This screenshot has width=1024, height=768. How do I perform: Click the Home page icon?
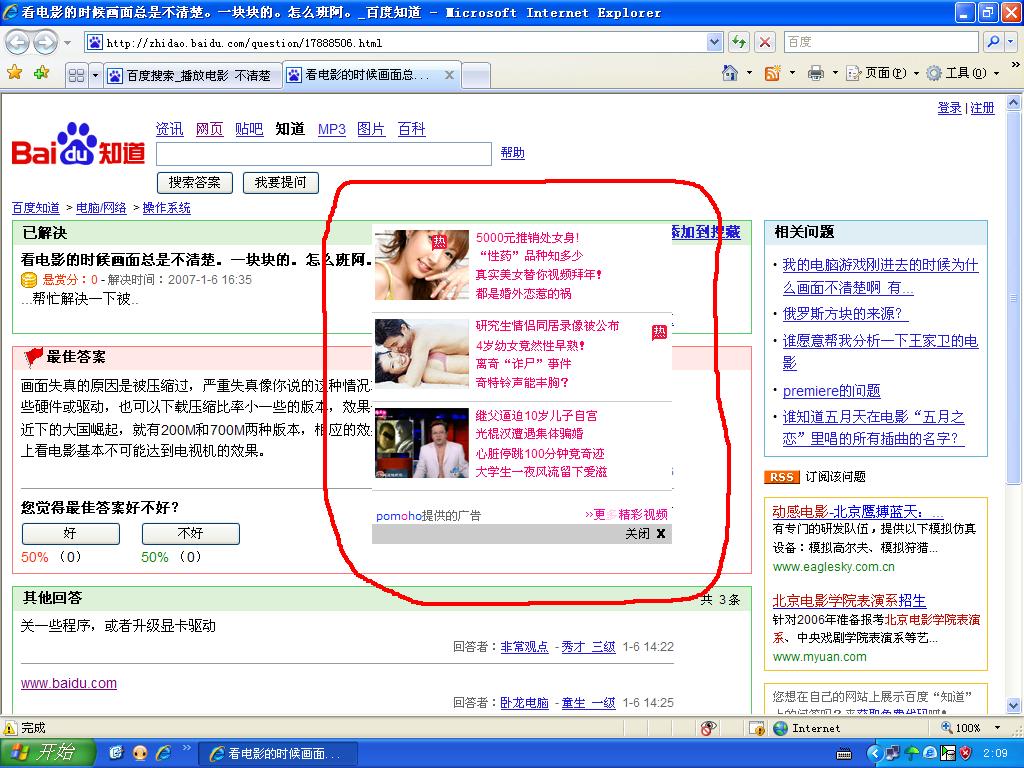[x=730, y=72]
